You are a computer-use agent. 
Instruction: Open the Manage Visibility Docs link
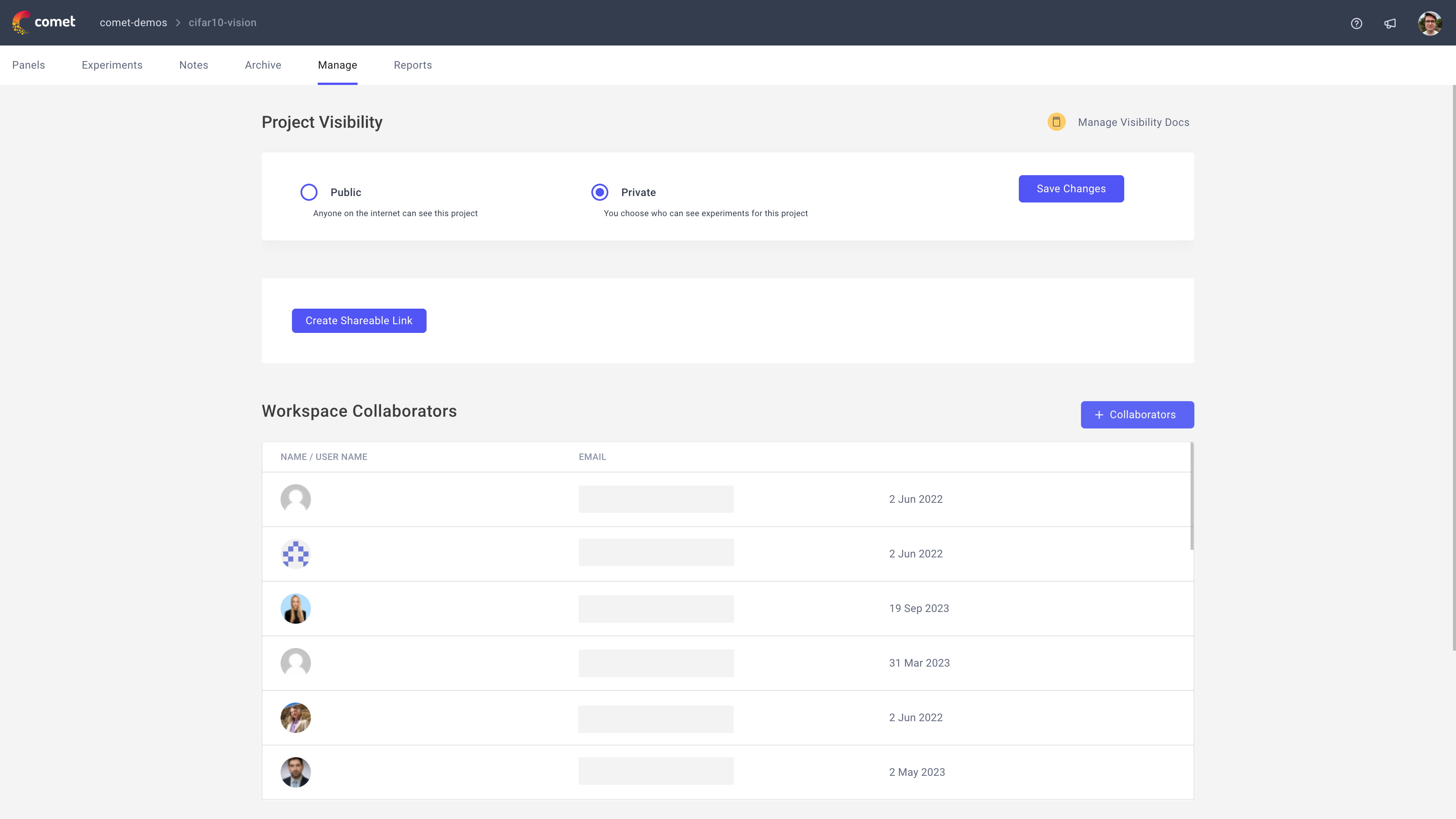[x=1133, y=121]
